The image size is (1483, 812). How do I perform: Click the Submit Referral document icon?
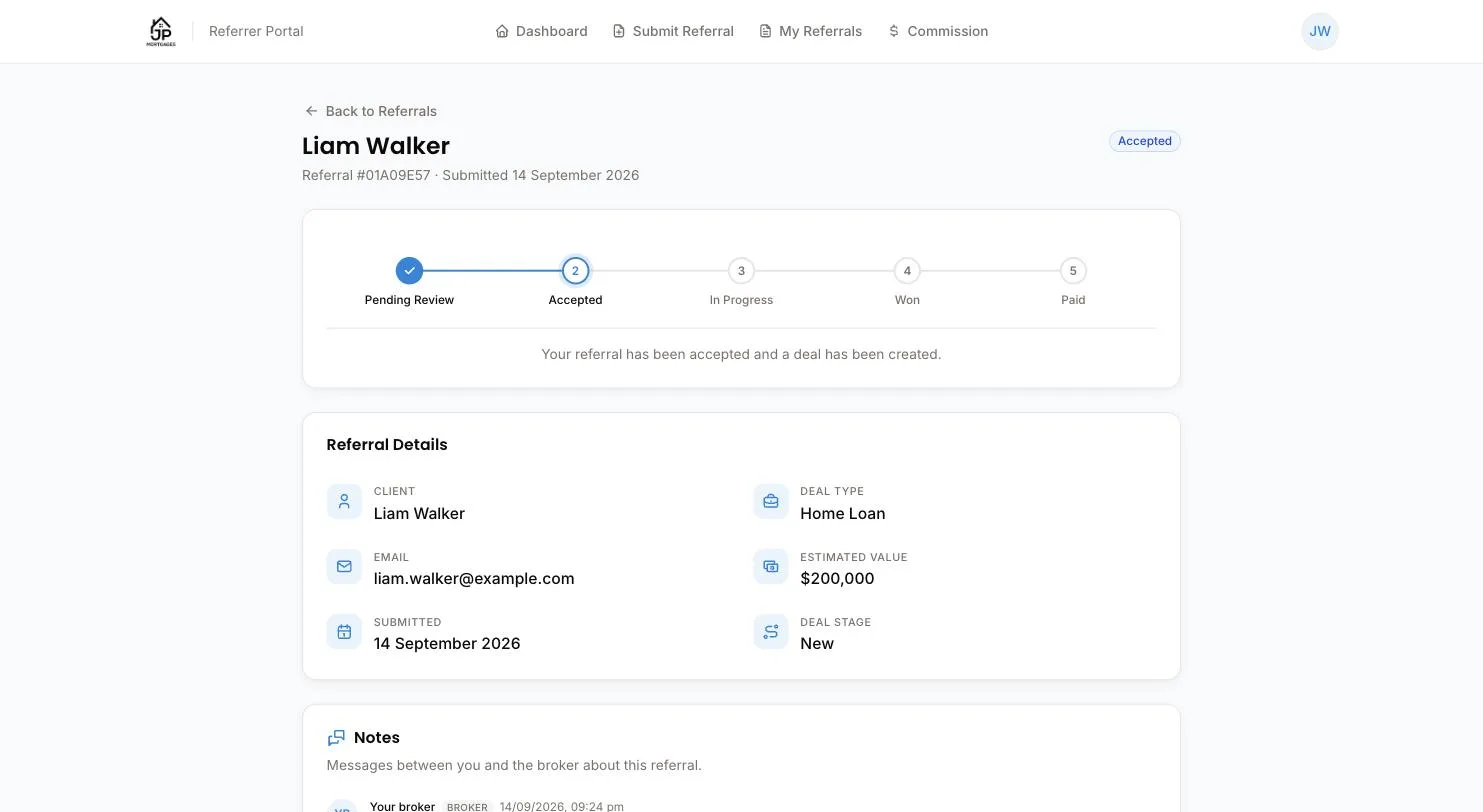click(619, 31)
